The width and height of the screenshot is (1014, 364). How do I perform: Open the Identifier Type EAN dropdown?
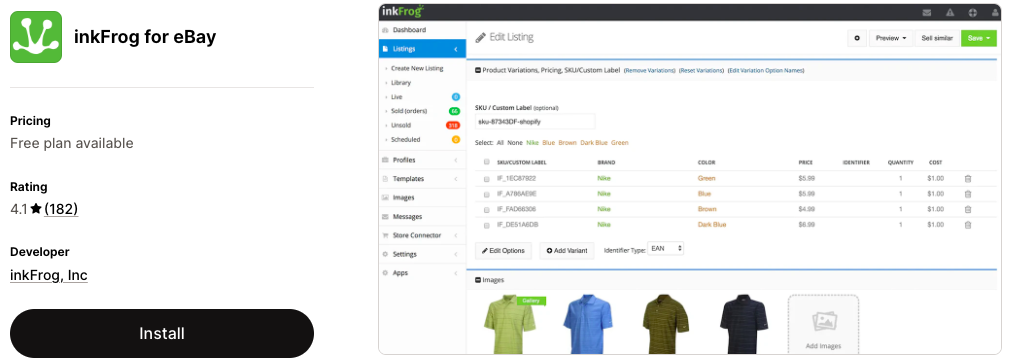tap(665, 248)
